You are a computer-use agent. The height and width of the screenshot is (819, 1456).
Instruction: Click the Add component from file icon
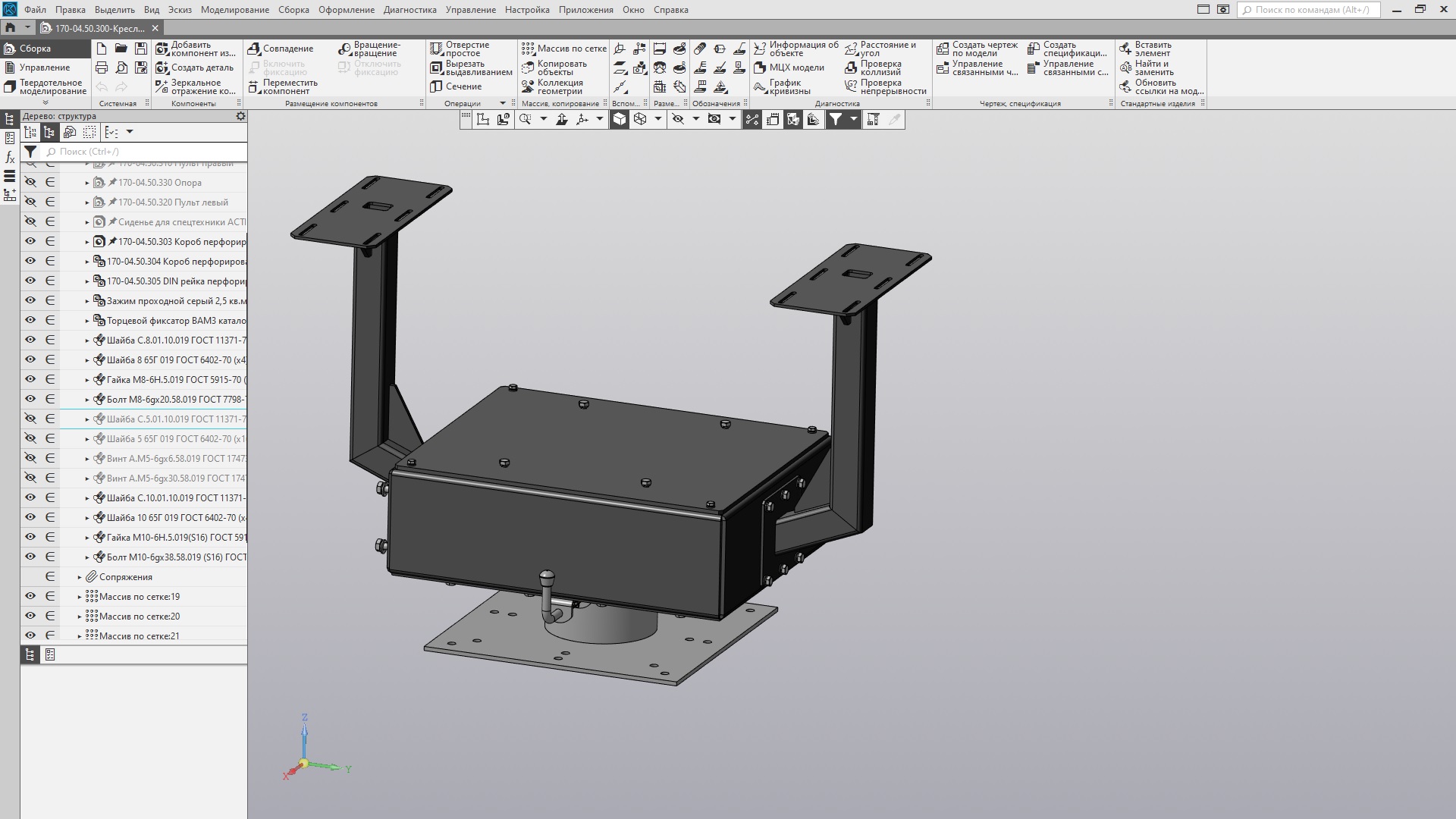coord(162,49)
